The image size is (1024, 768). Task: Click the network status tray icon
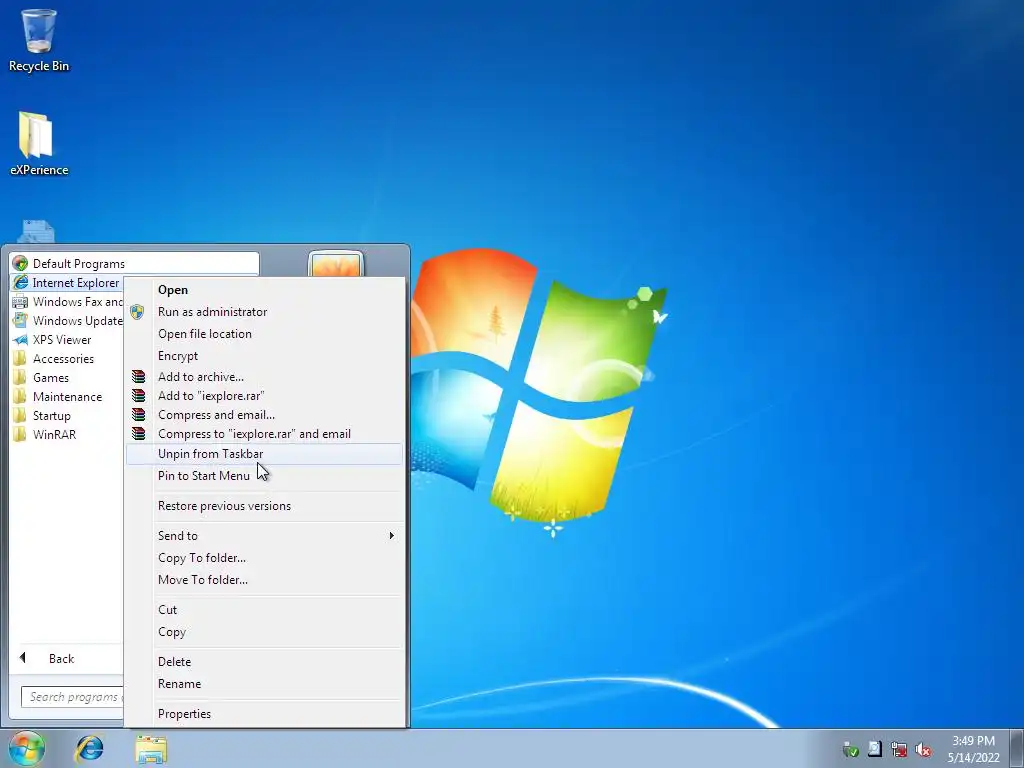pyautogui.click(x=899, y=750)
